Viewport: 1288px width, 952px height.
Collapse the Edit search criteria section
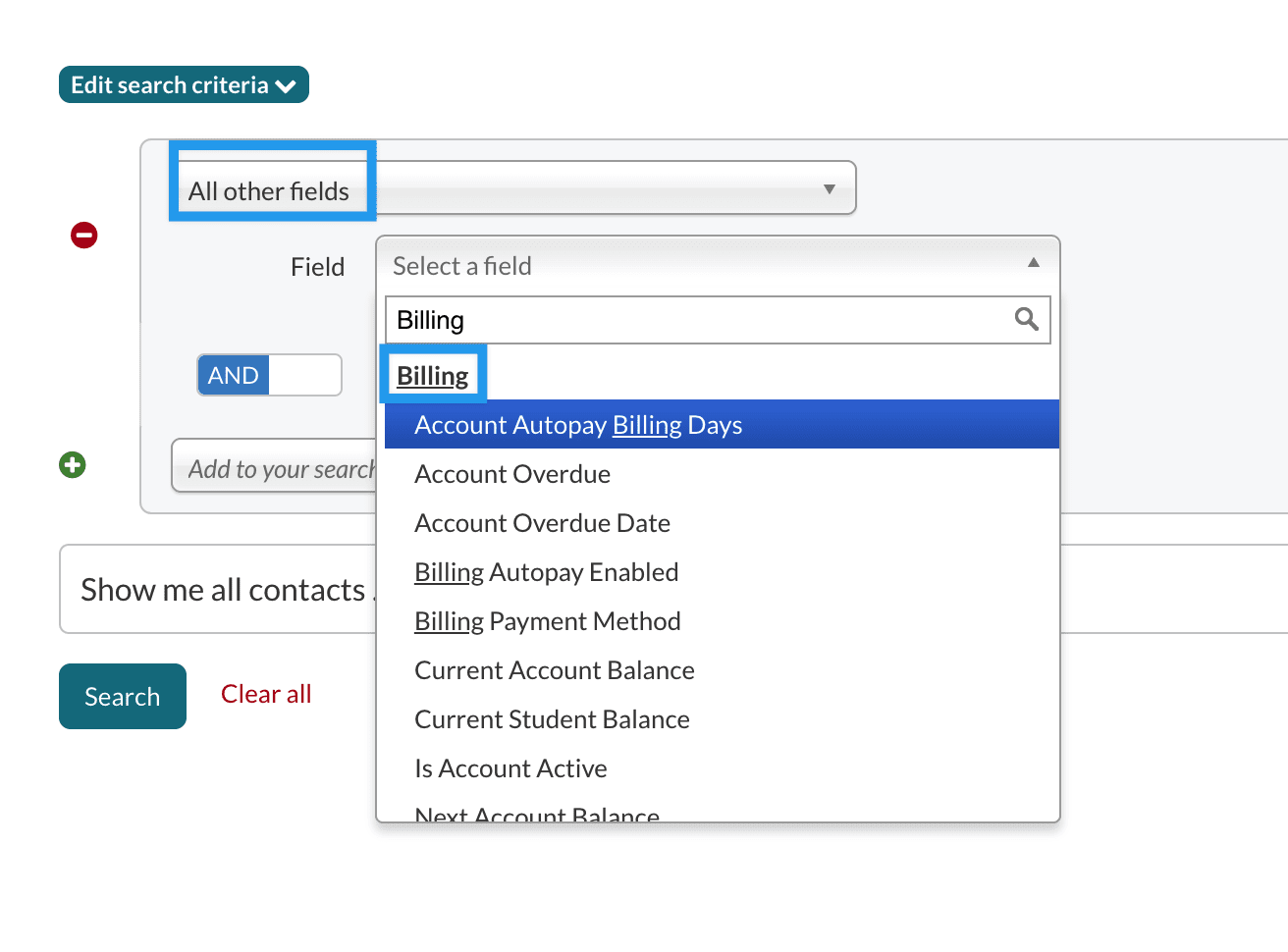click(x=184, y=85)
